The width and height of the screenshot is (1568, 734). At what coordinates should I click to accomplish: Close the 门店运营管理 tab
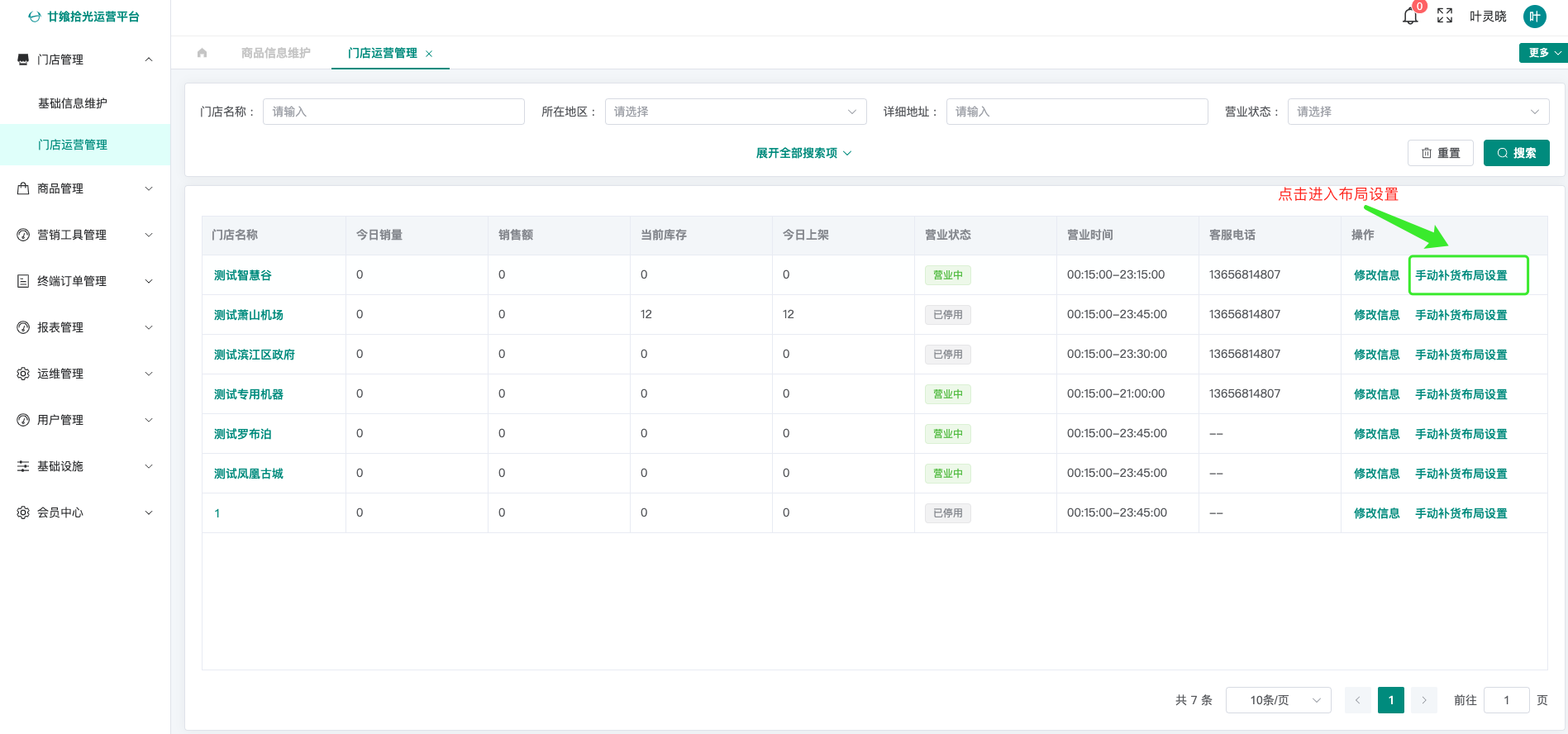[429, 54]
